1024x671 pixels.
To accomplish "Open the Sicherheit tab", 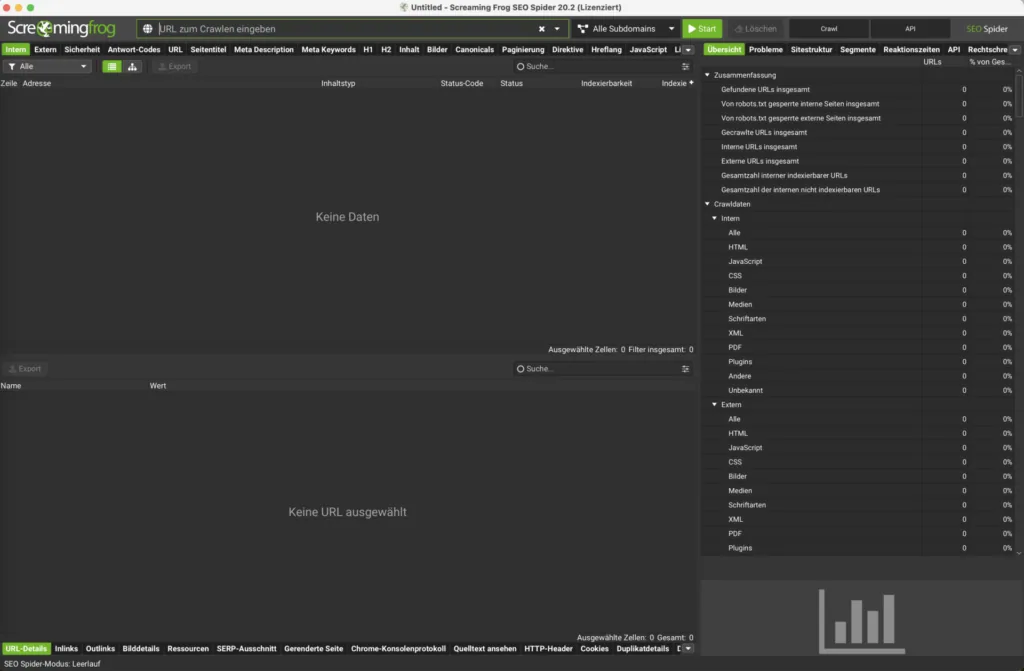I will coord(82,50).
